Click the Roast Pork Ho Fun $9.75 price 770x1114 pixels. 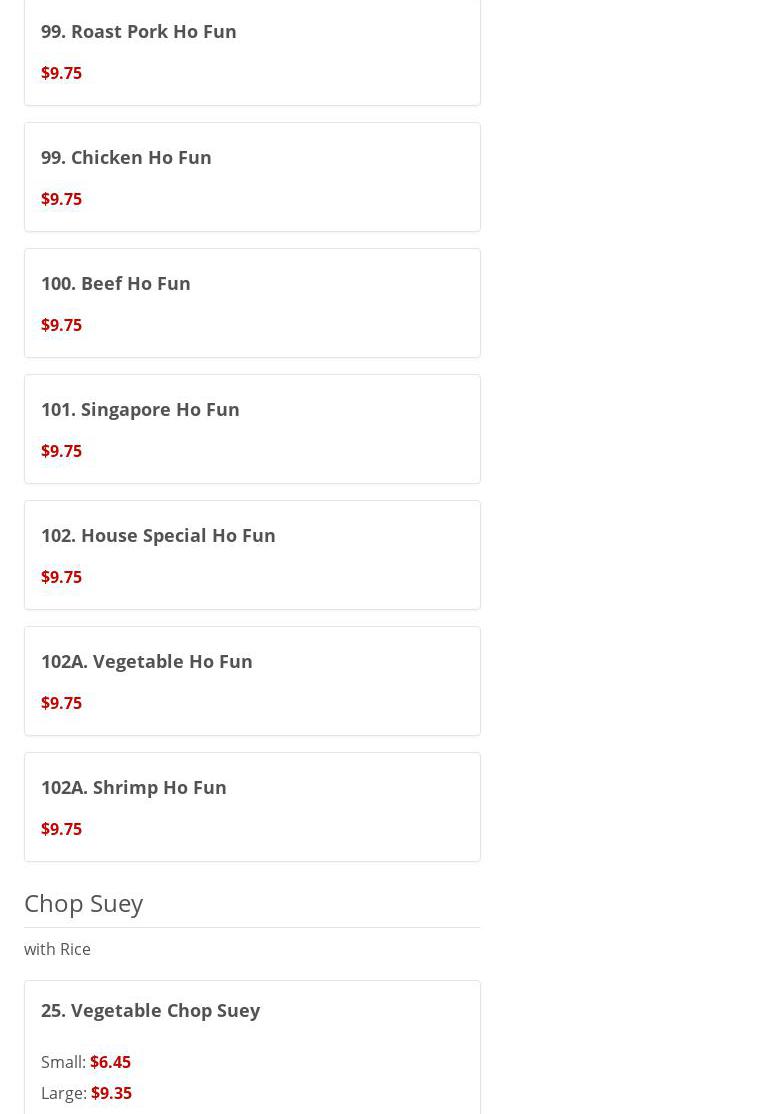click(61, 73)
